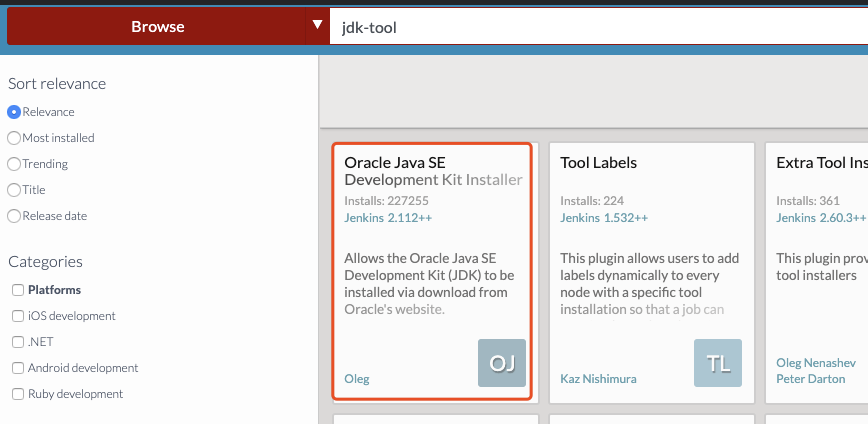Select the Title sort option
868x424 pixels.
14,190
